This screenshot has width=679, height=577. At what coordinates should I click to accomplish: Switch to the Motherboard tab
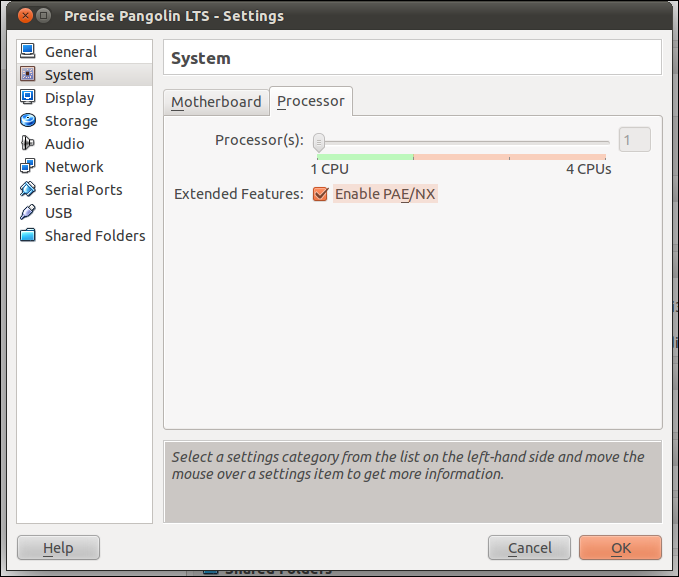[216, 102]
